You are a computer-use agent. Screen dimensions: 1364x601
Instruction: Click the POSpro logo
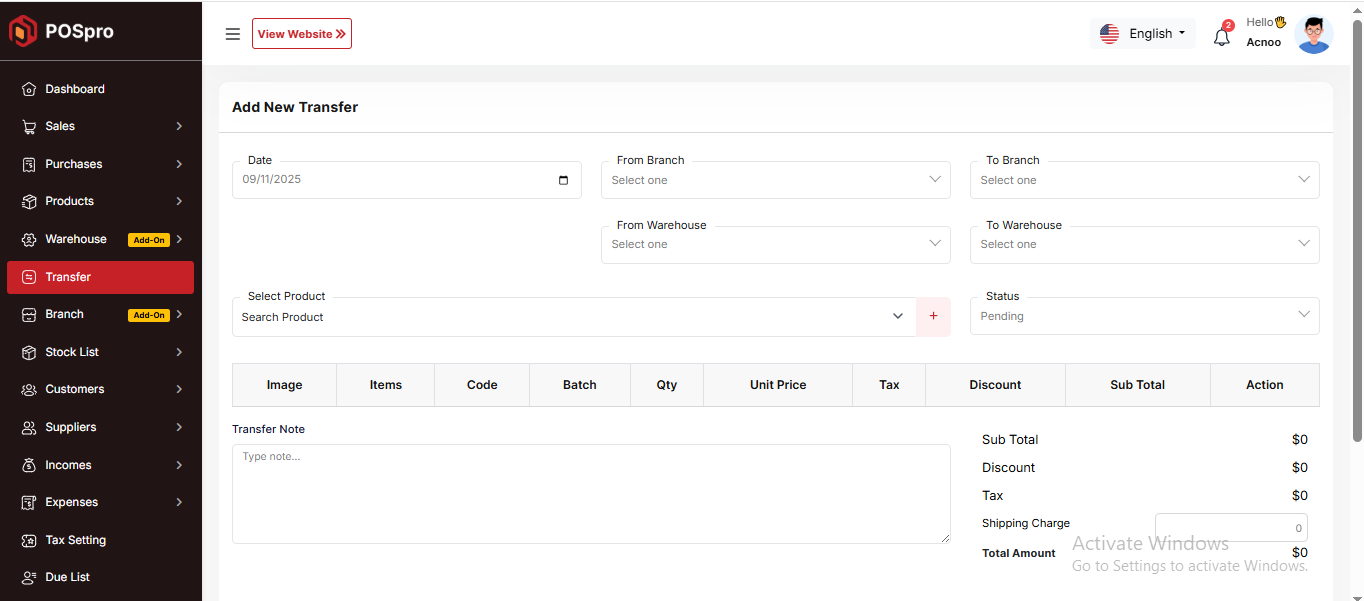[x=62, y=31]
